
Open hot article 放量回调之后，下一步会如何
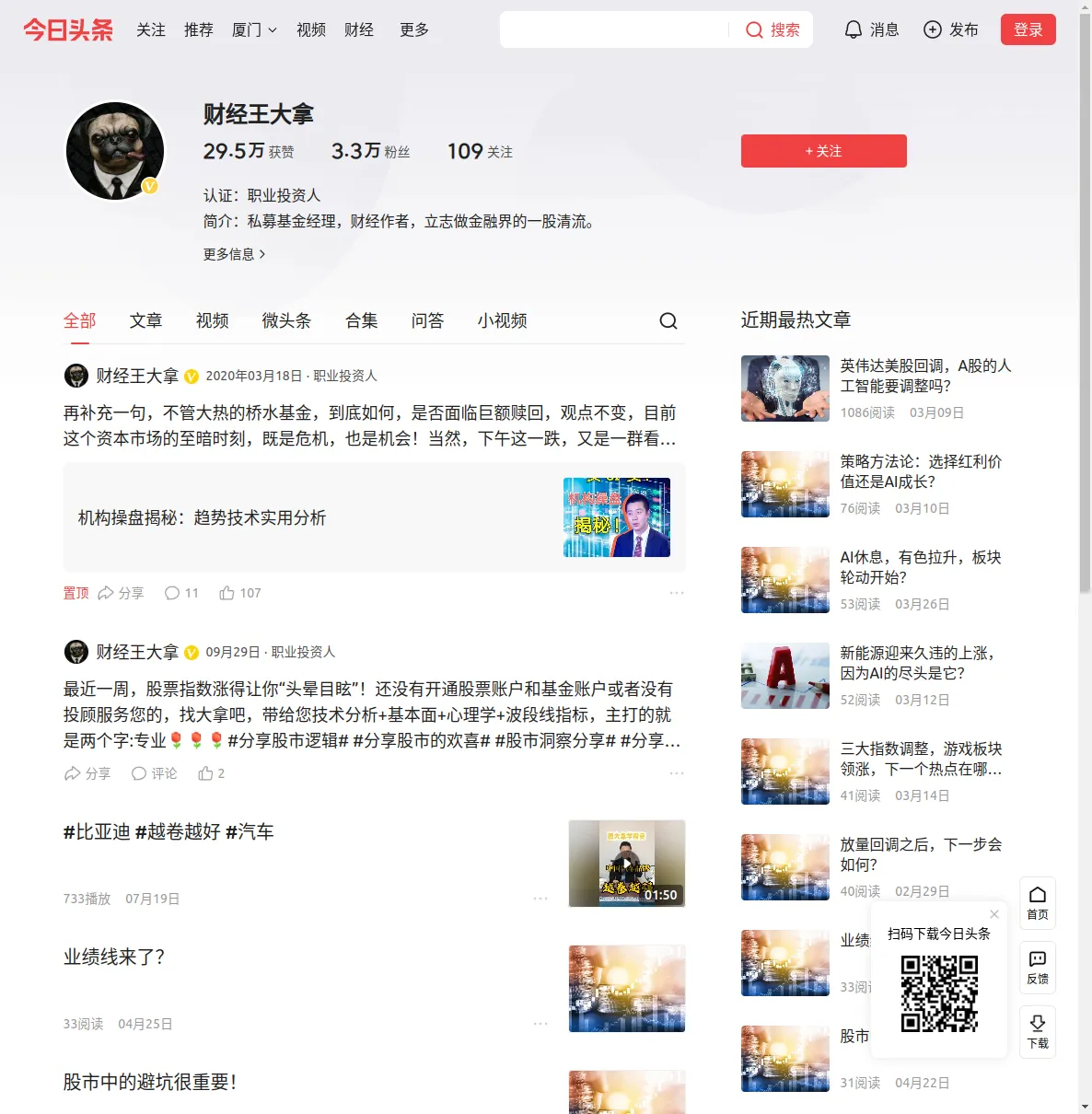click(922, 854)
